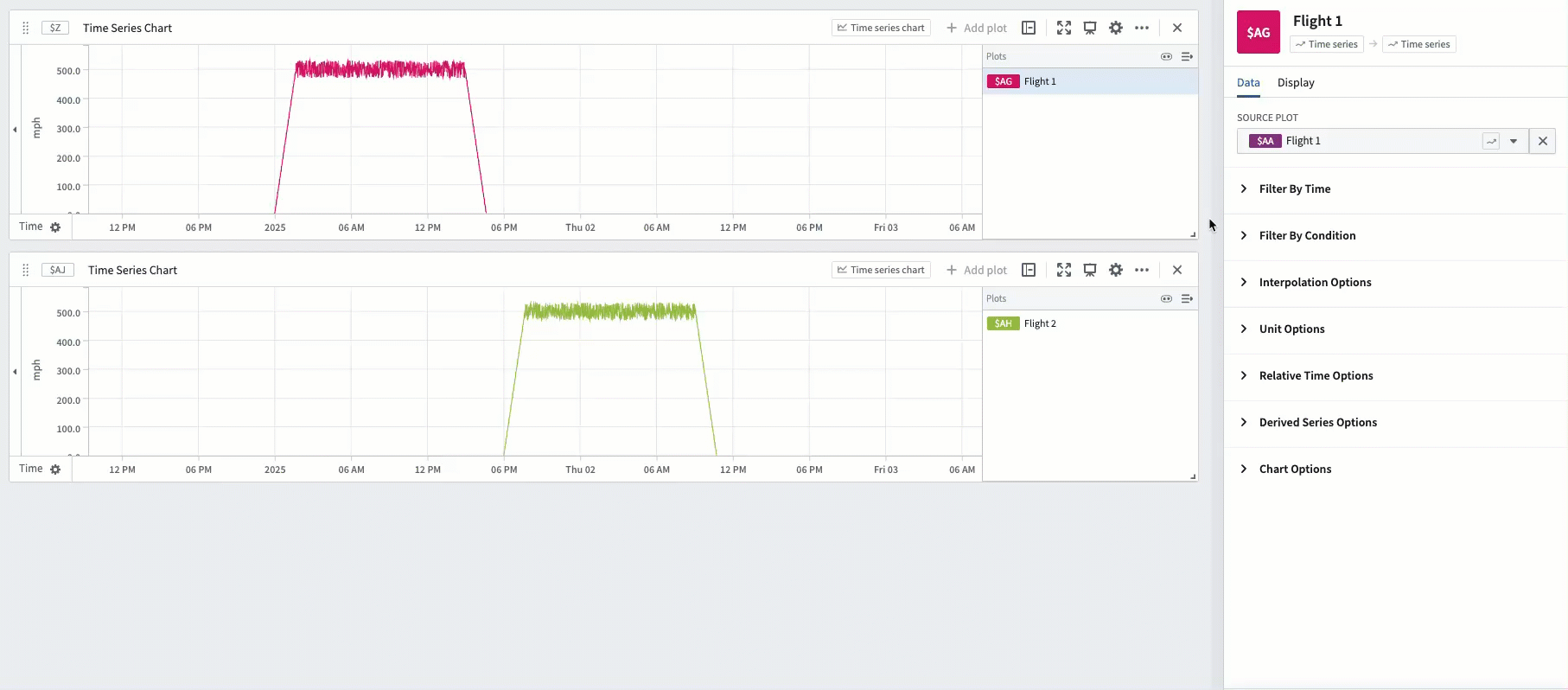This screenshot has height=690, width=1568.
Task: Toggle visibility of all plots in top chart
Action: point(1166,56)
